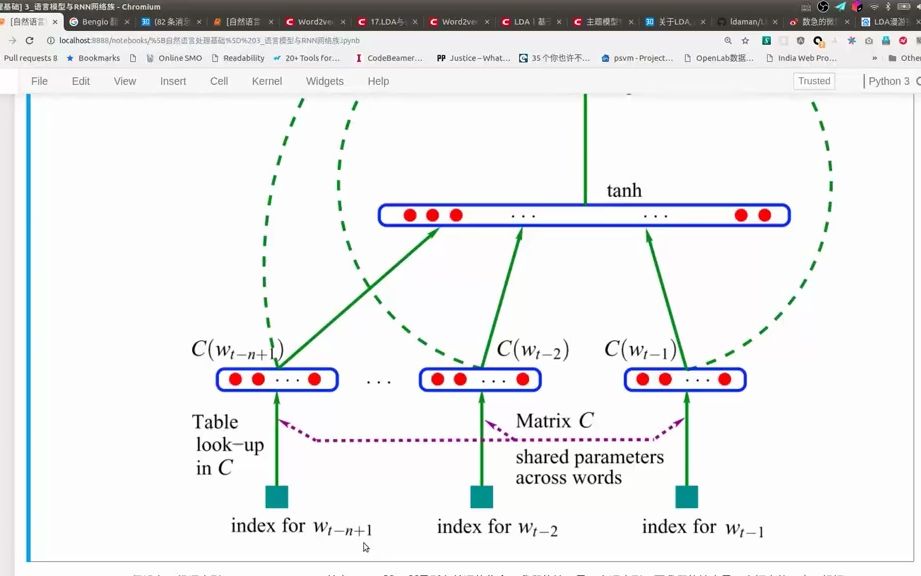This screenshot has height=576, width=921.
Task: Open Telegram from the system tray
Action: point(839,6)
